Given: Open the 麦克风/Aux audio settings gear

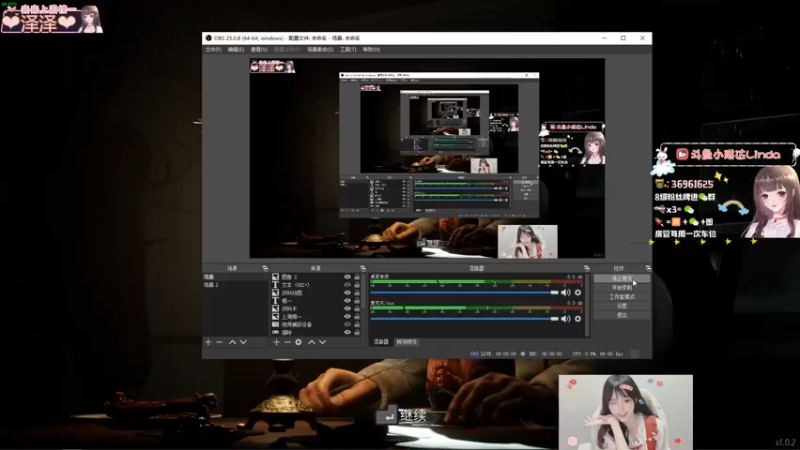Looking at the screenshot, I should [578, 318].
